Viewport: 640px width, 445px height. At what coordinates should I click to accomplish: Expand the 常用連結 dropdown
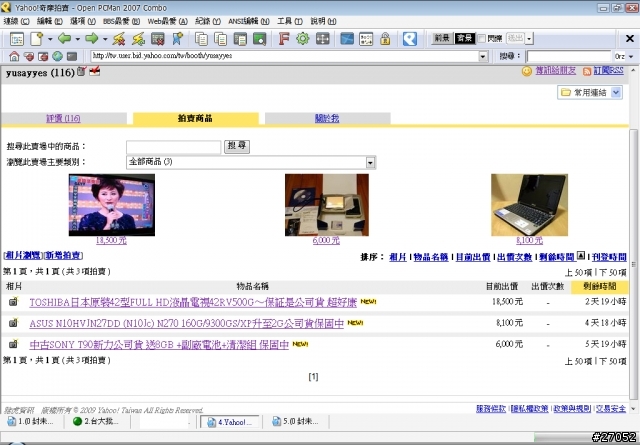coord(616,93)
